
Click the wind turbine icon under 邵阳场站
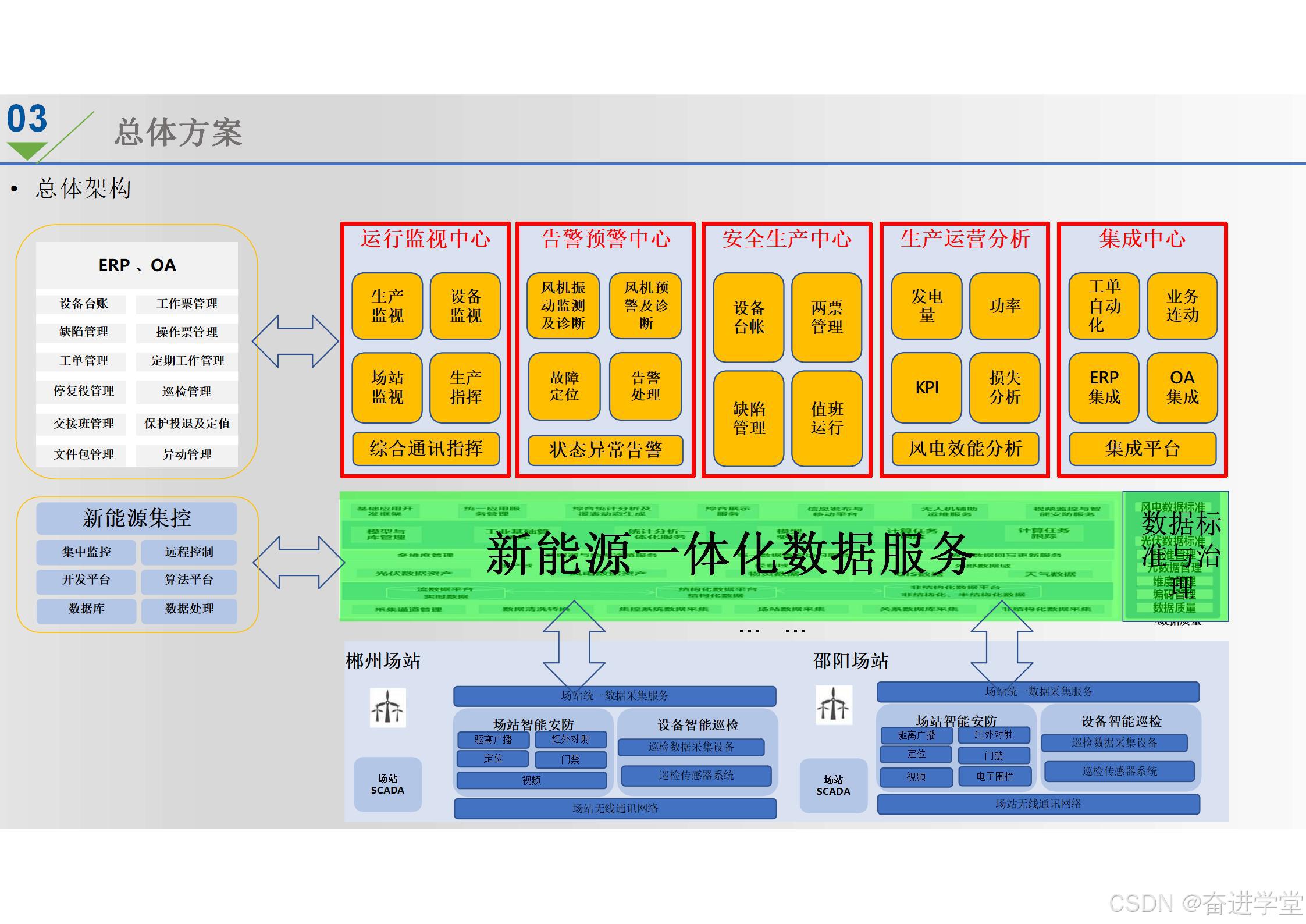(834, 705)
